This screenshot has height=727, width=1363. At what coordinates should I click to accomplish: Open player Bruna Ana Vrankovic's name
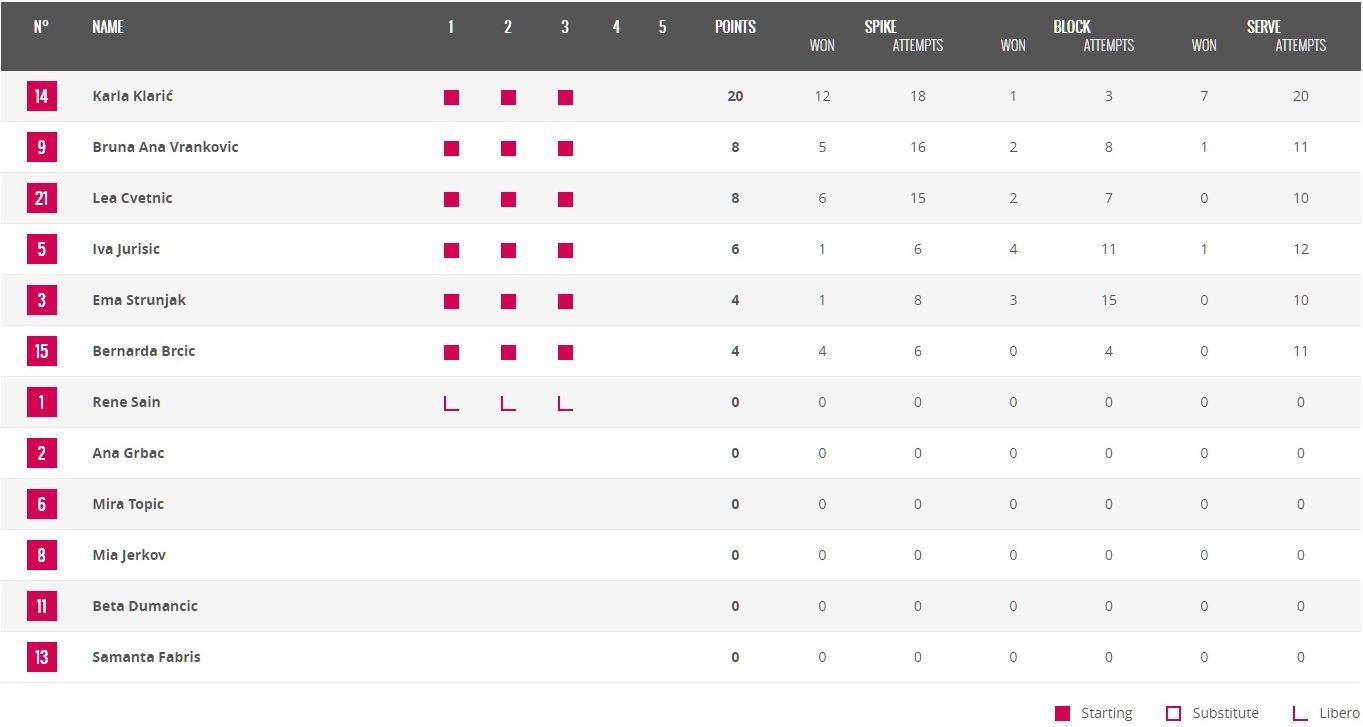(x=165, y=147)
